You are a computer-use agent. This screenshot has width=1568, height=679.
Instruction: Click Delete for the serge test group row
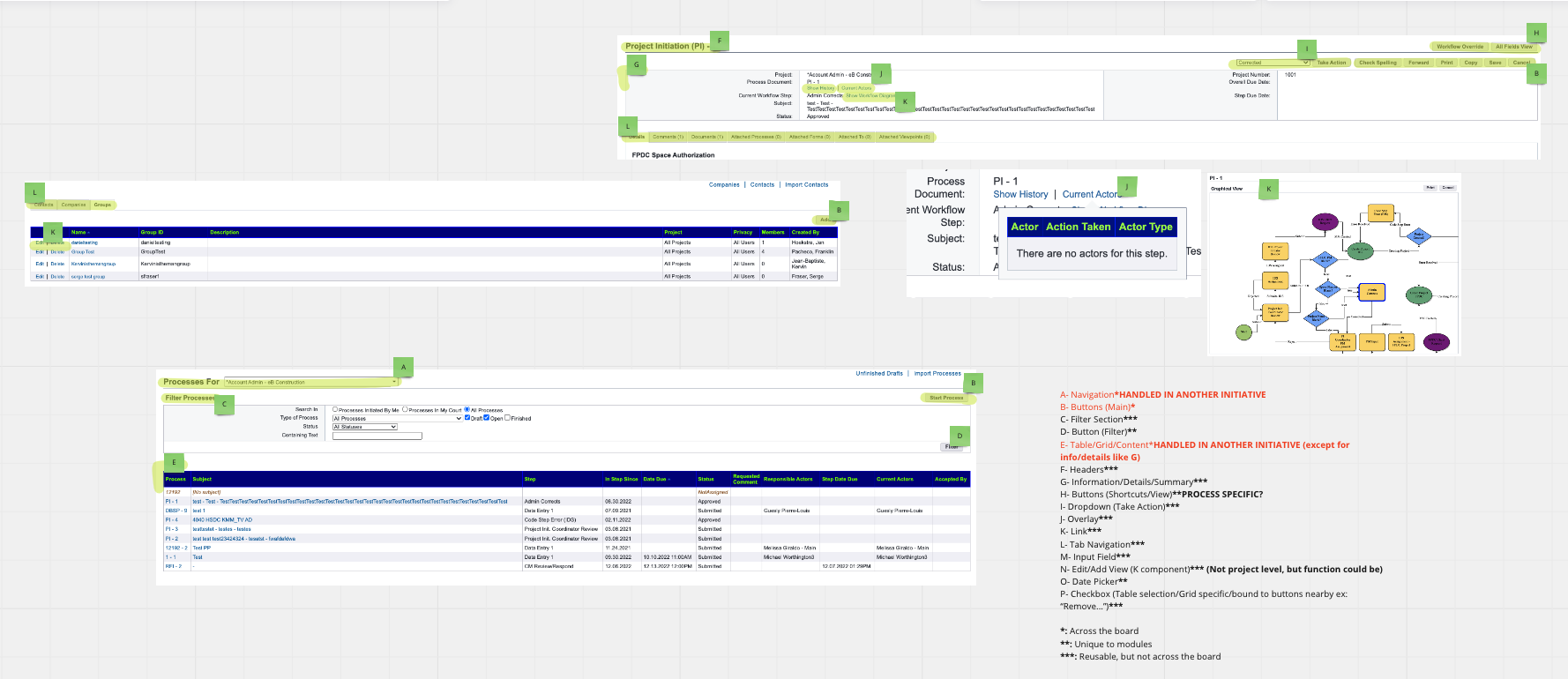57,277
